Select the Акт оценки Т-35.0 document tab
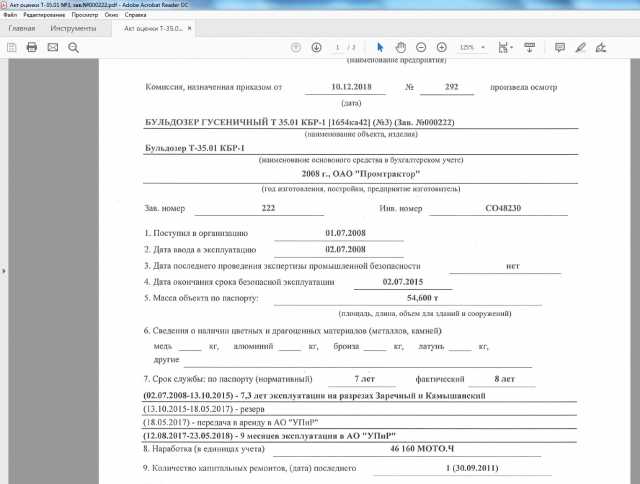 click(153, 28)
